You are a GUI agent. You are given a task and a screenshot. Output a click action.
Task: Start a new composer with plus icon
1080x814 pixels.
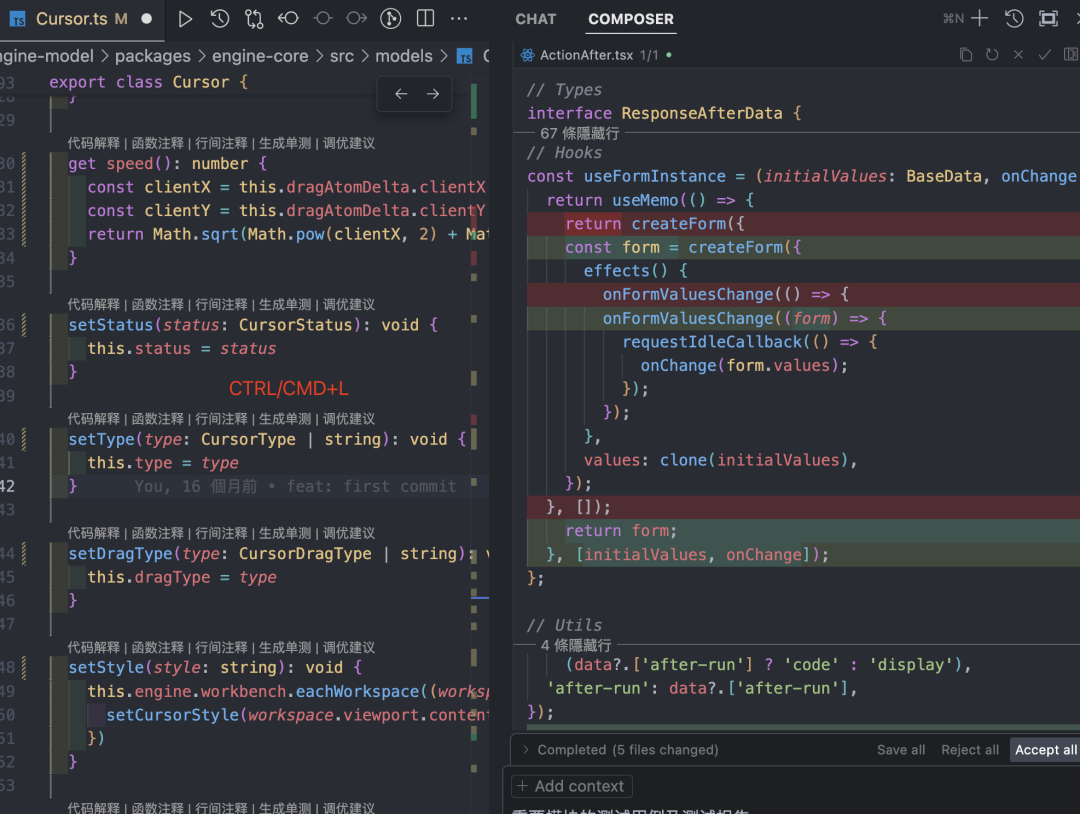point(980,18)
